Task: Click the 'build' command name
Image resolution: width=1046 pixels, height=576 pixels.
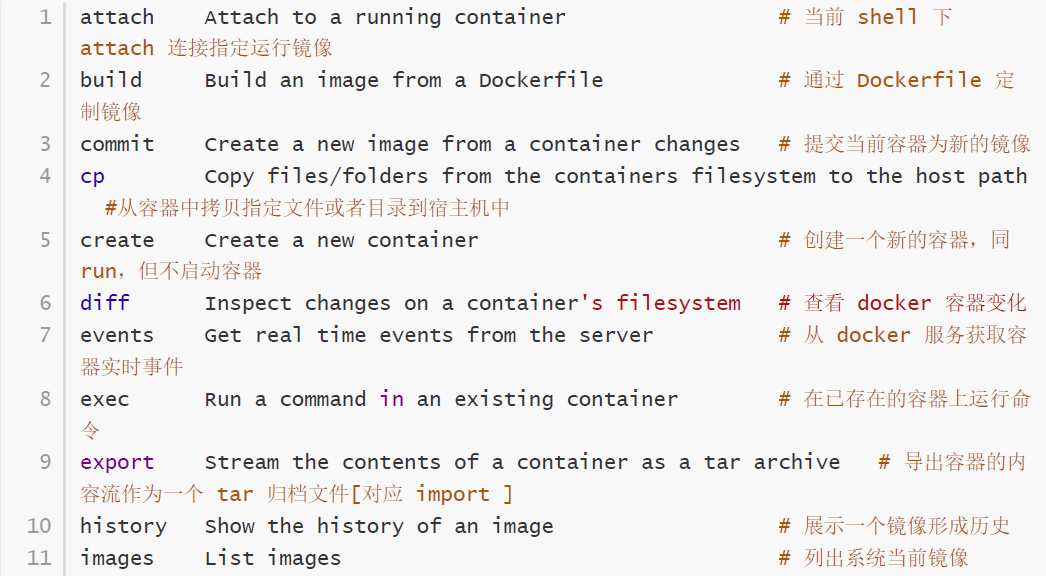Action: click(x=111, y=80)
